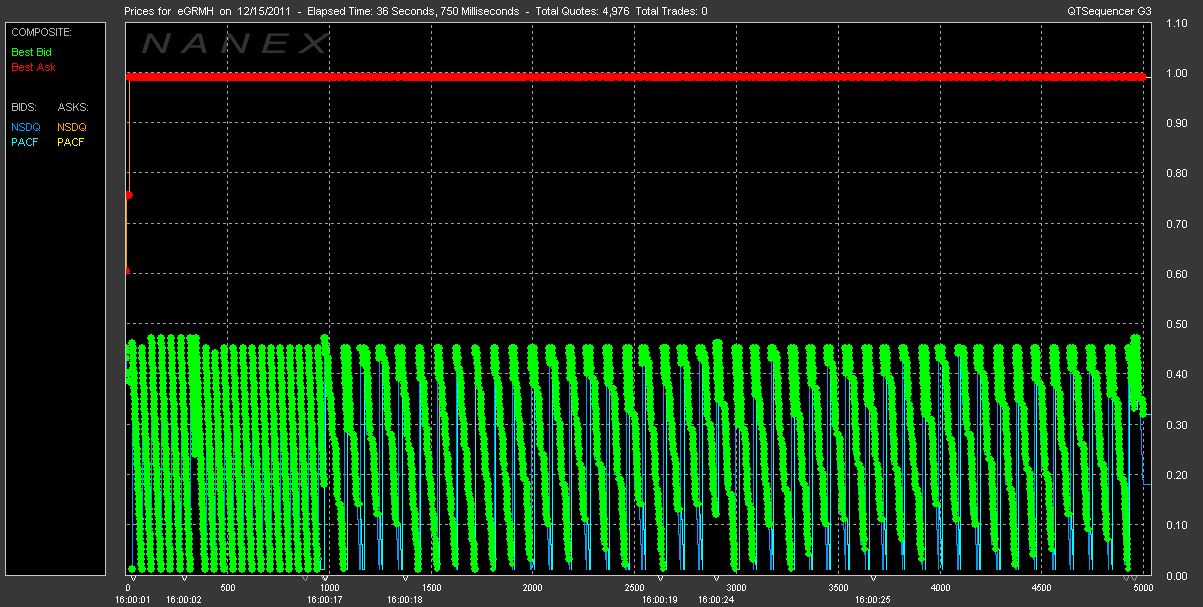Click the 16:00:18 time label
Viewport: 1203px width, 607px height.
pos(406,600)
